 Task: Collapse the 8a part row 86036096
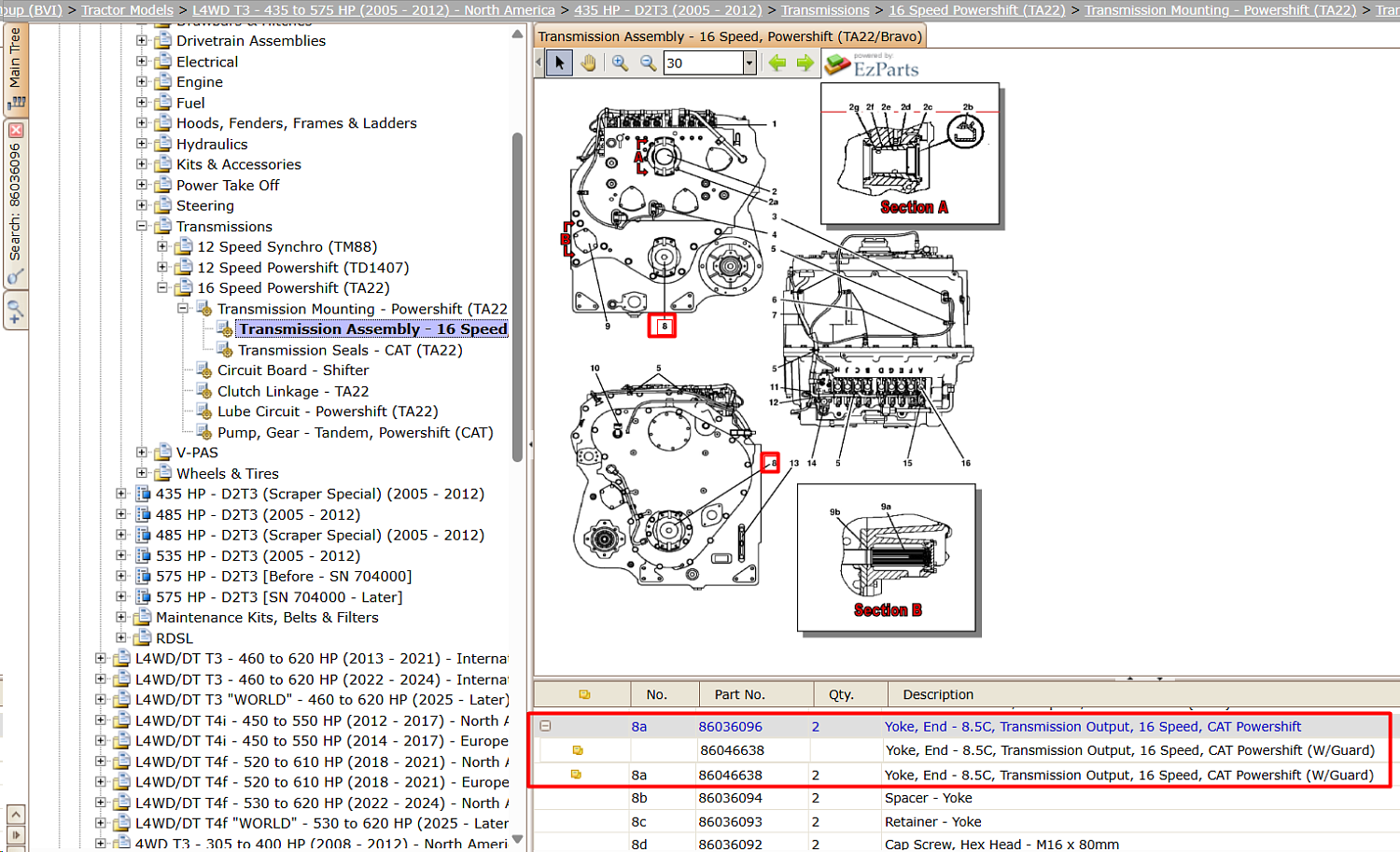(x=545, y=726)
